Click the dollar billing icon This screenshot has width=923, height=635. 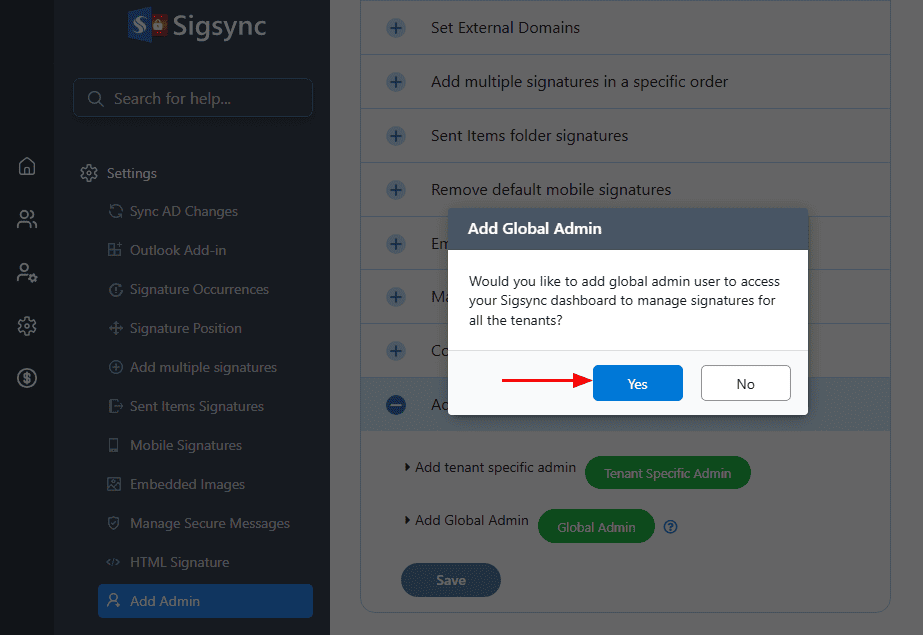point(27,378)
